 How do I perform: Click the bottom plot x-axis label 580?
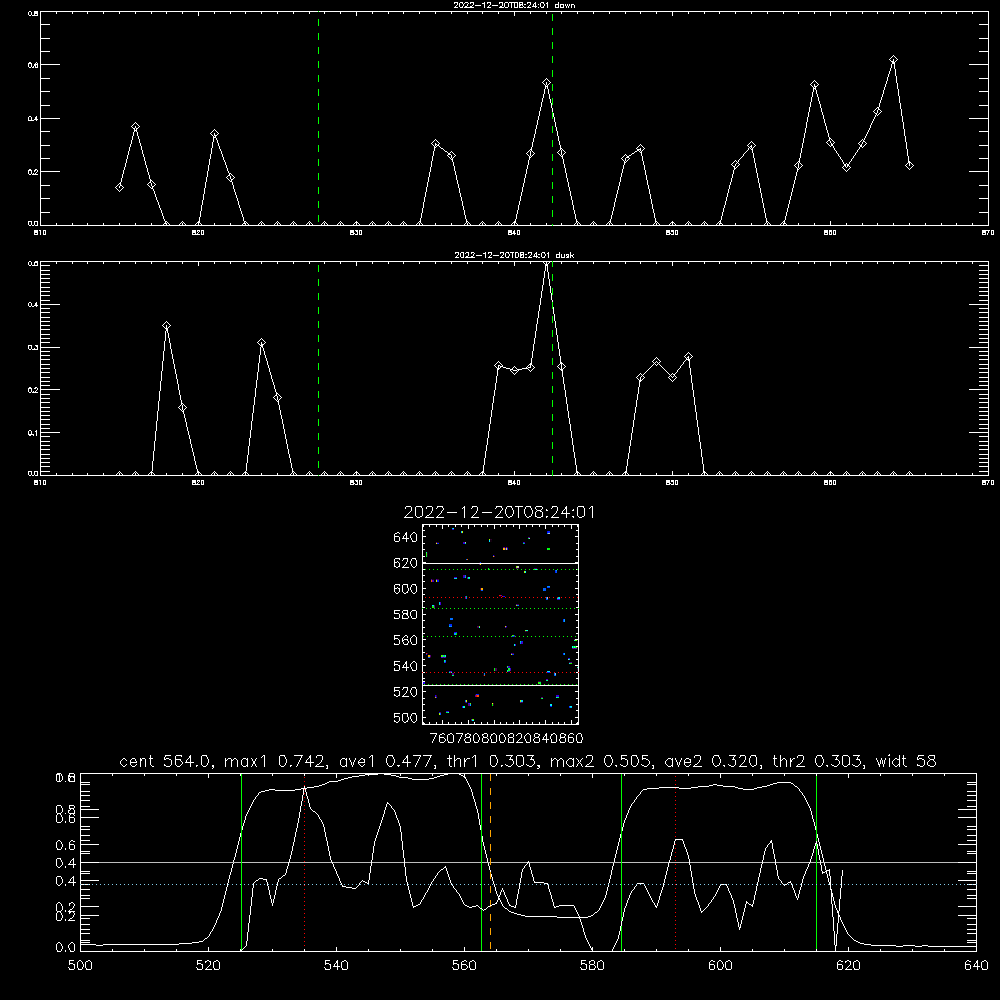[x=592, y=966]
